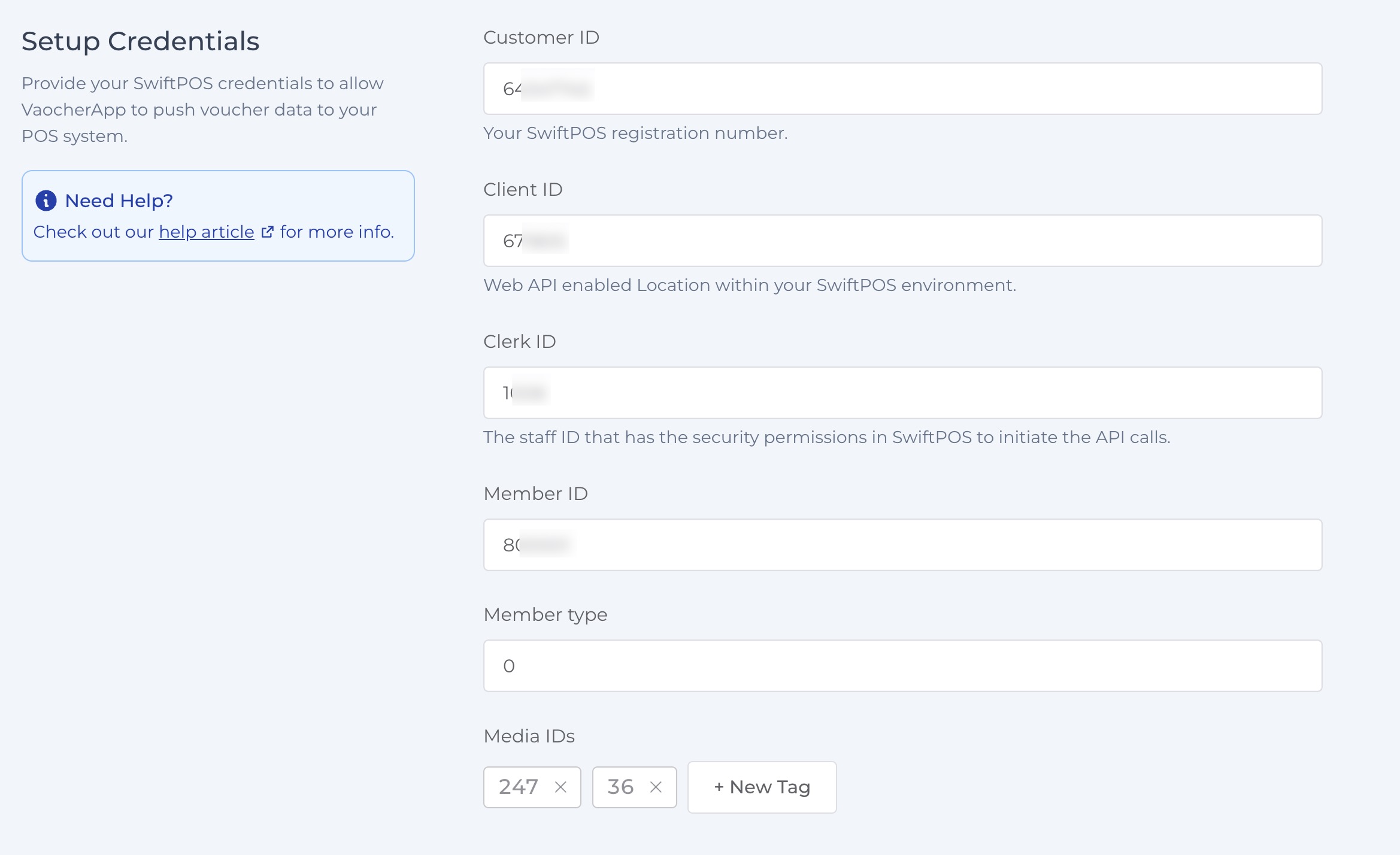
Task: Click the Need Help? title text
Action: (119, 201)
